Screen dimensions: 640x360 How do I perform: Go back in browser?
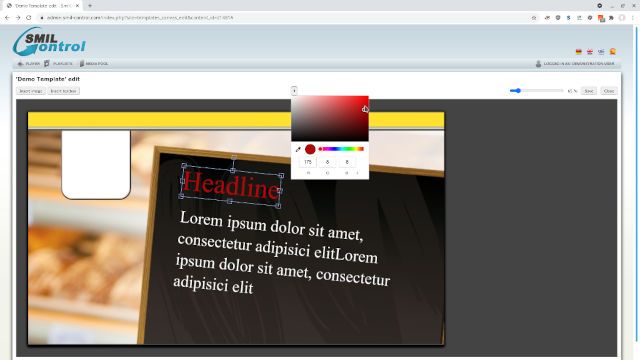point(7,18)
